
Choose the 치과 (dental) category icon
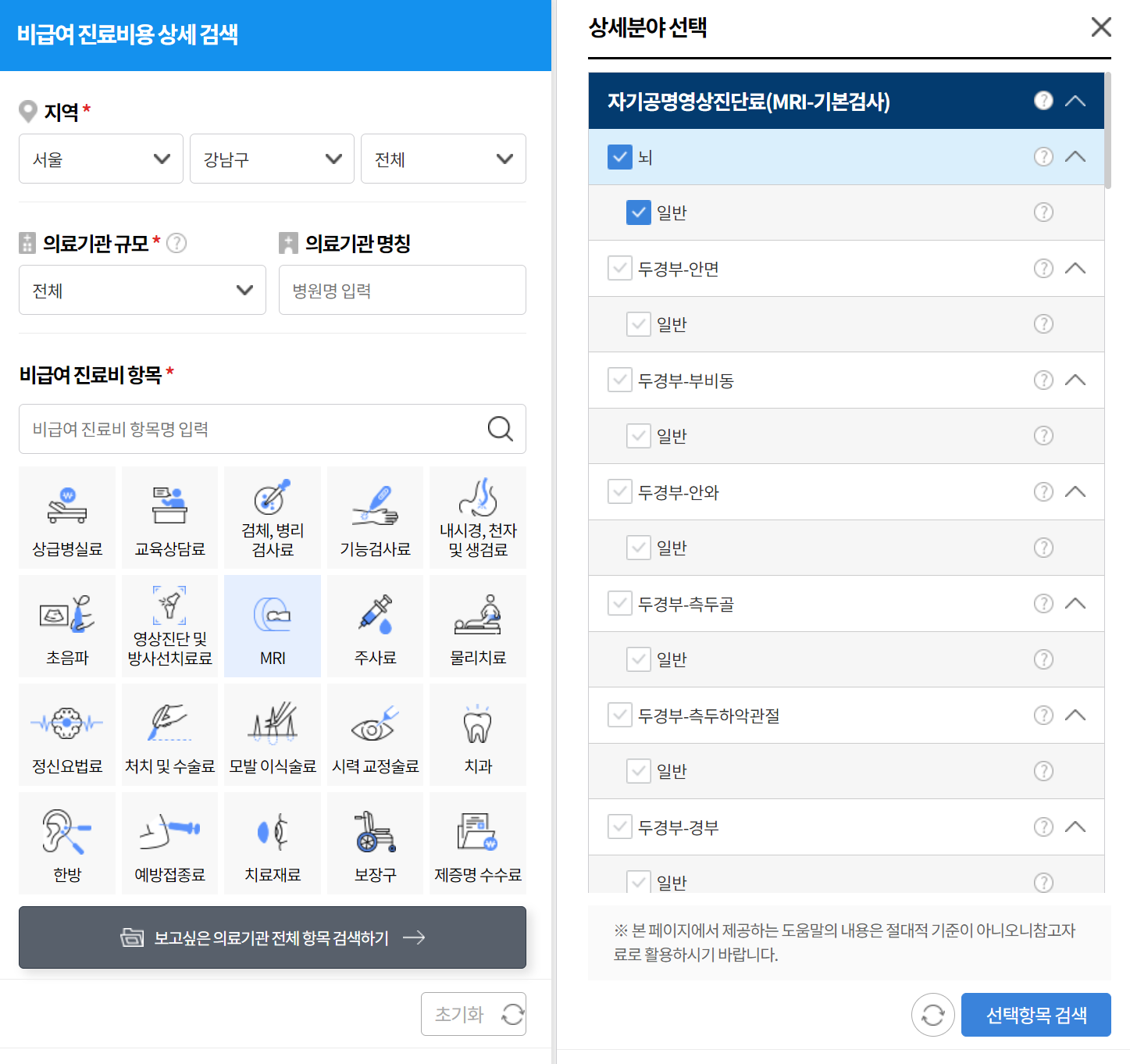[477, 734]
